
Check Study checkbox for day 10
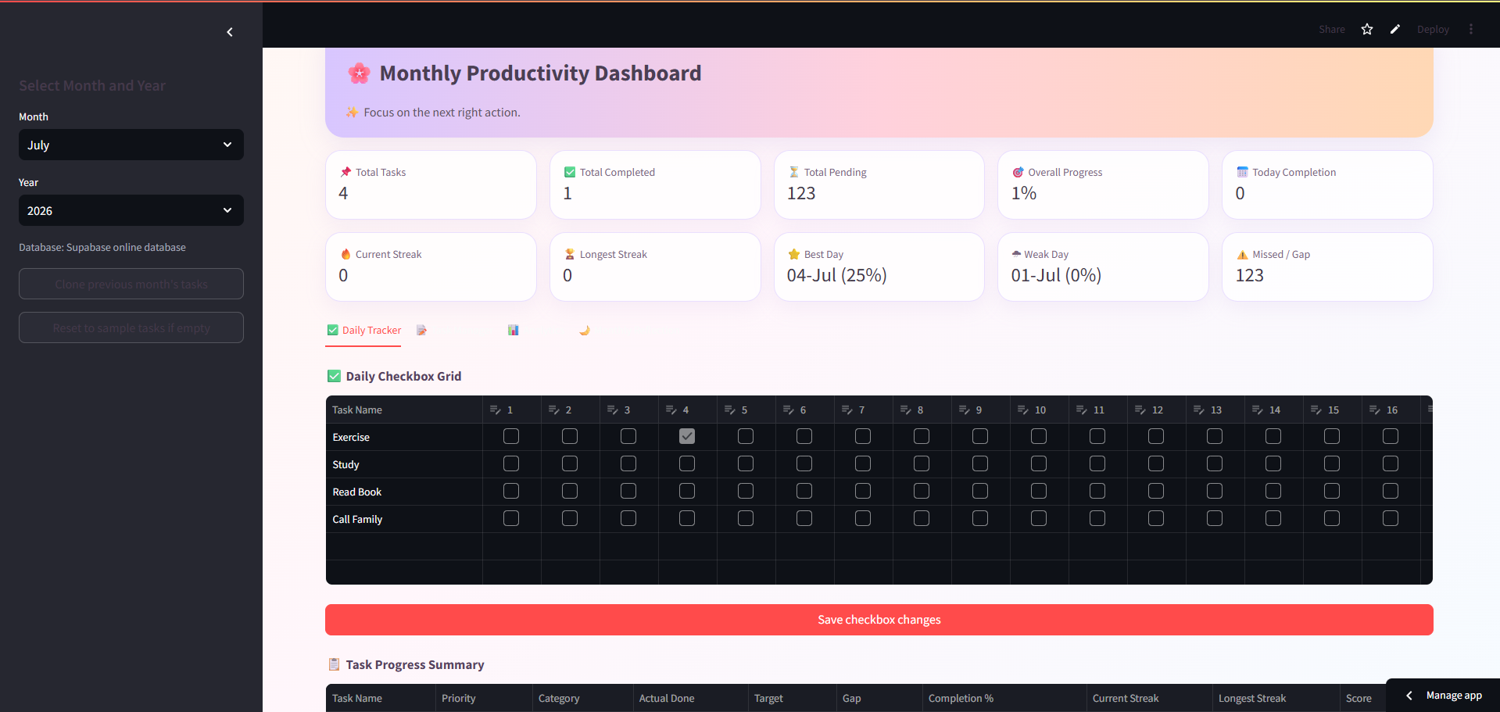1039,464
